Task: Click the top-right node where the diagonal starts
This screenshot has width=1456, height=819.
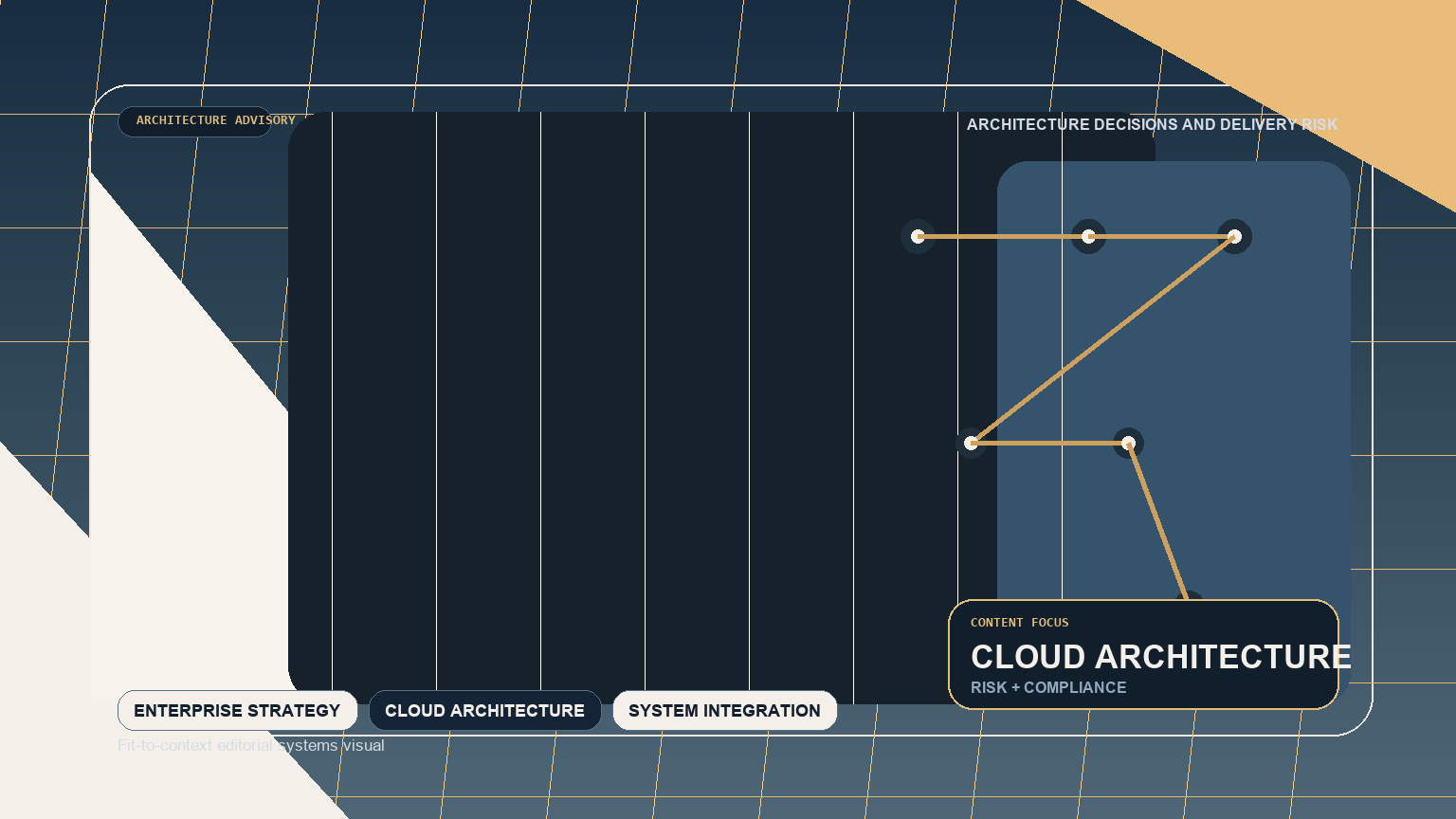Action: (x=1234, y=237)
